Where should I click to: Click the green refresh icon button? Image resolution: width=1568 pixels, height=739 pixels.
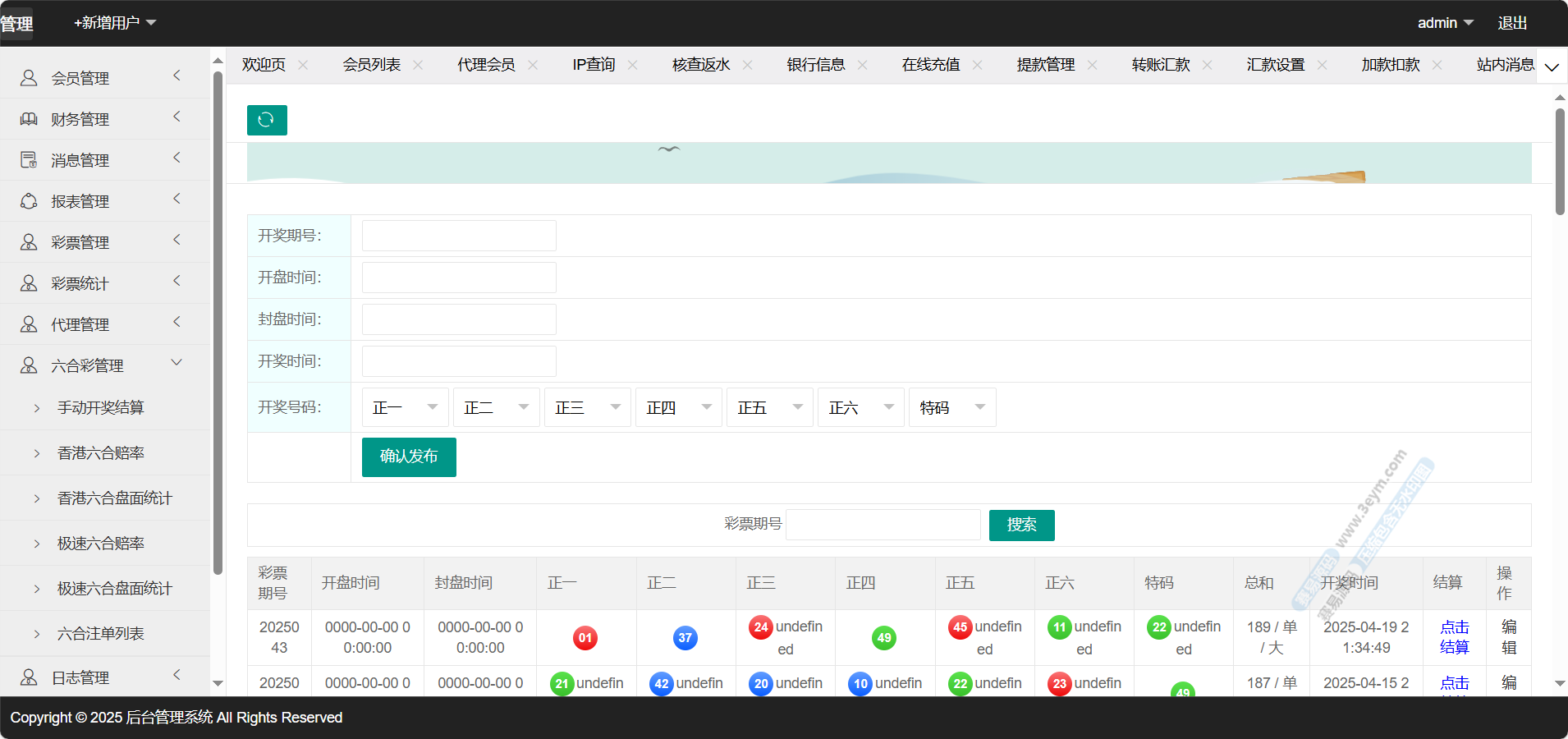tap(267, 120)
